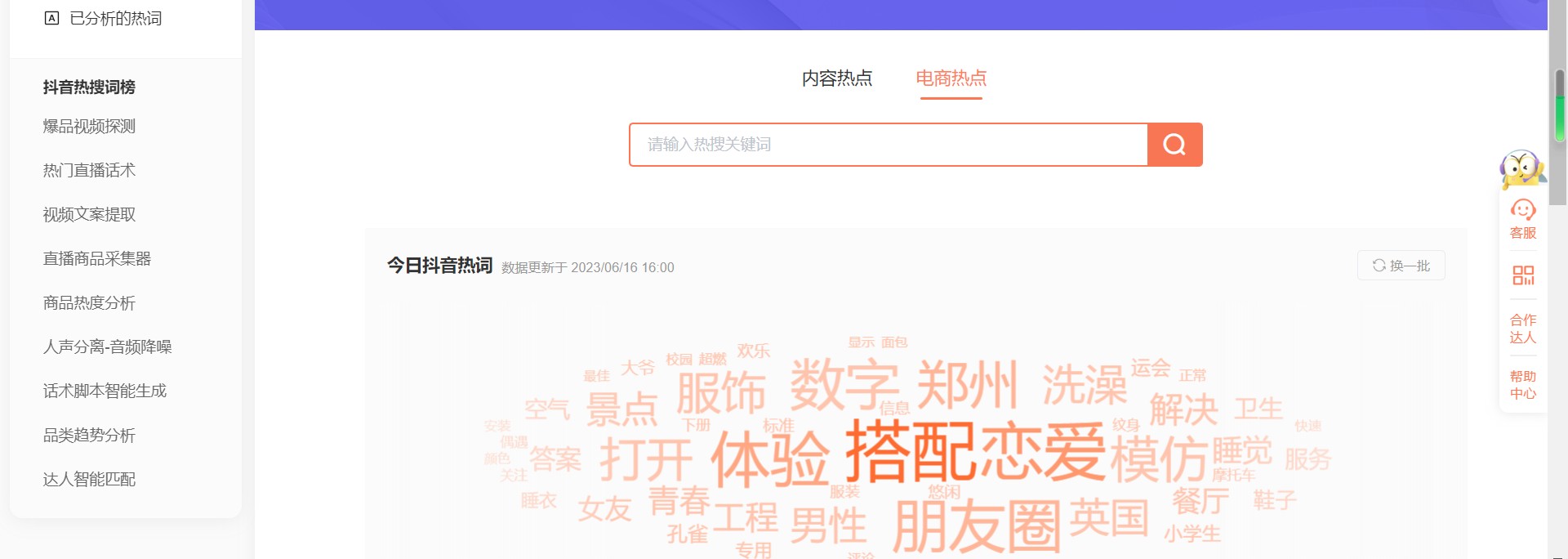
Task: Select the word 答案 in the word cloud
Action: [x=555, y=459]
